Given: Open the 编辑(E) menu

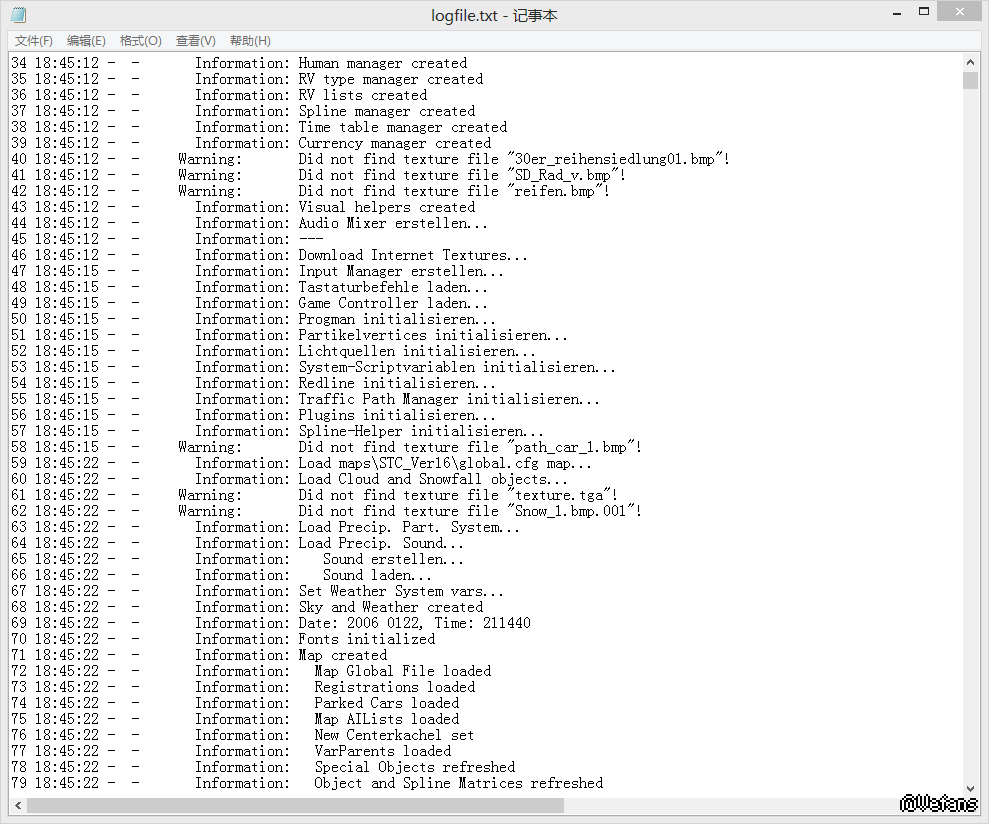Looking at the screenshot, I should click(86, 41).
